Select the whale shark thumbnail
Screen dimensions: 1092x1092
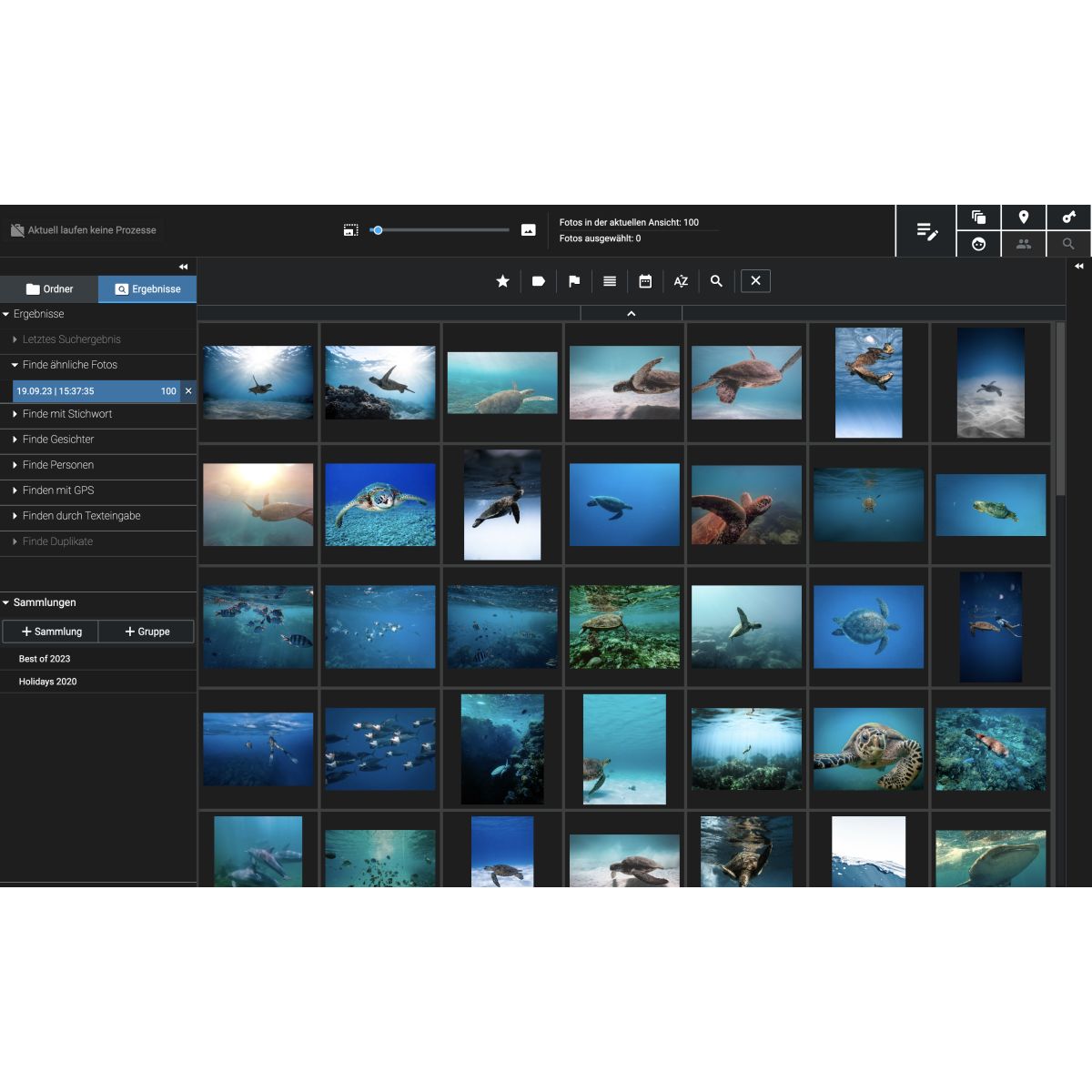point(991,858)
